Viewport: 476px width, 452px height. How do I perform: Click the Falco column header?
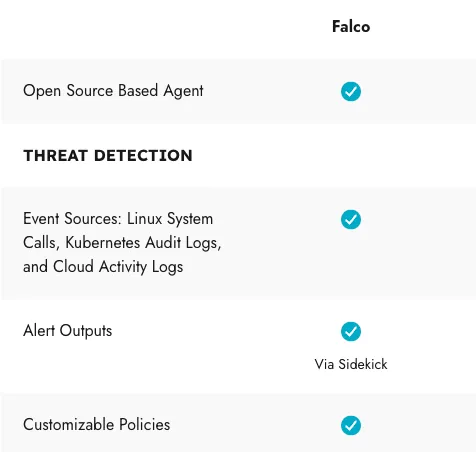pyautogui.click(x=351, y=27)
